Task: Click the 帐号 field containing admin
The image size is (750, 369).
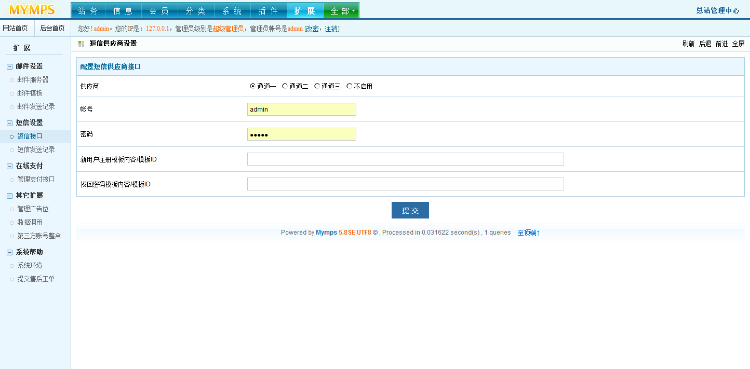Action: click(x=302, y=109)
